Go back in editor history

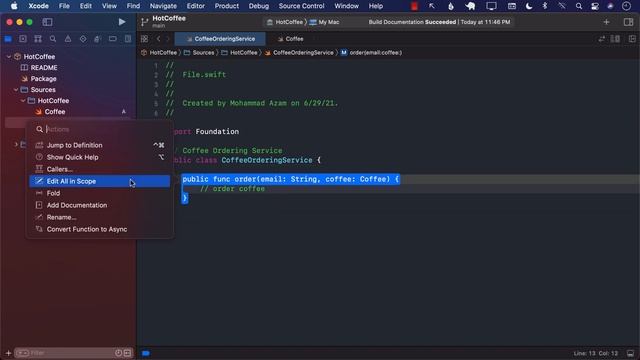click(x=158, y=39)
